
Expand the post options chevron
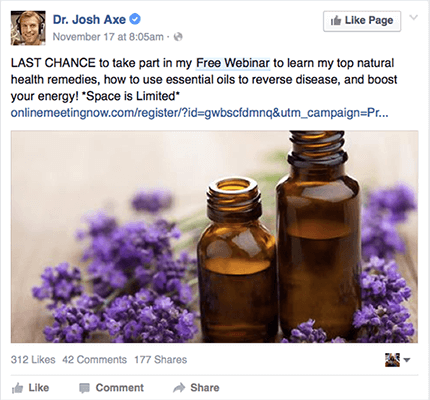click(x=413, y=18)
